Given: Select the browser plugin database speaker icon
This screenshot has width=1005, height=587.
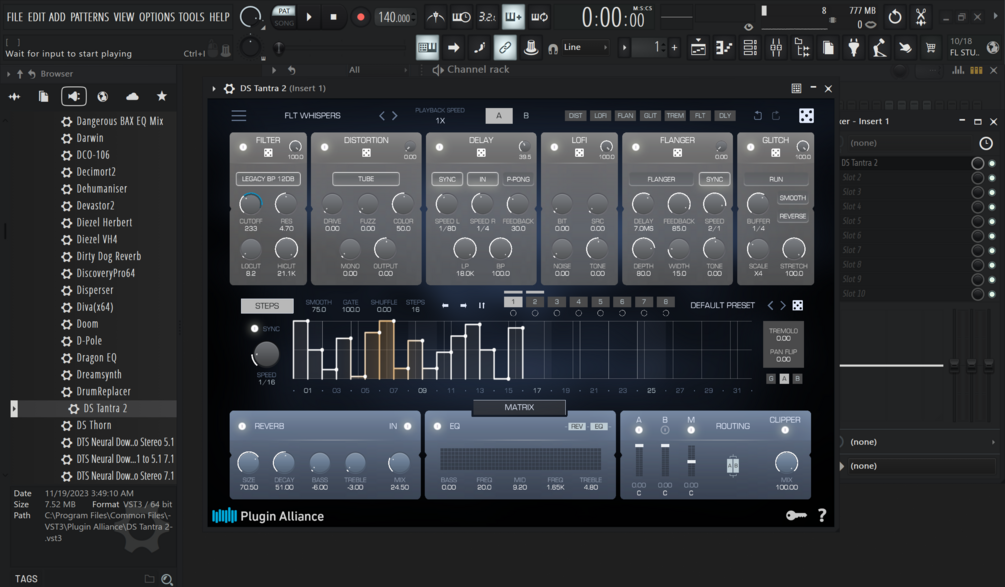Looking at the screenshot, I should [74, 96].
